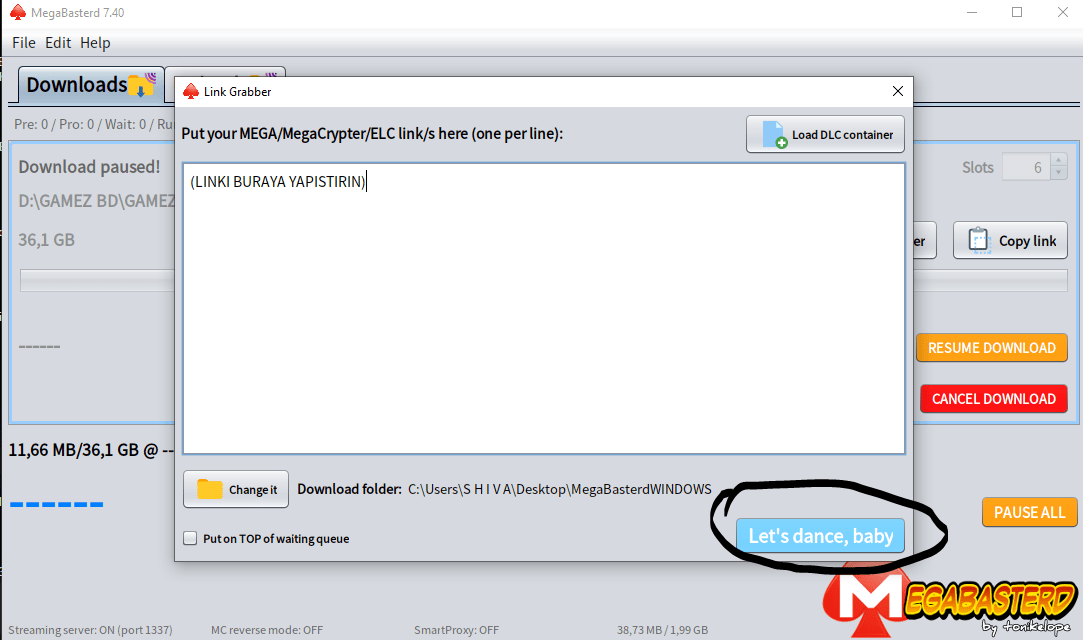The width and height of the screenshot is (1083, 640).
Task: Maximize the MegaBasterd window
Action: coord(1017,12)
